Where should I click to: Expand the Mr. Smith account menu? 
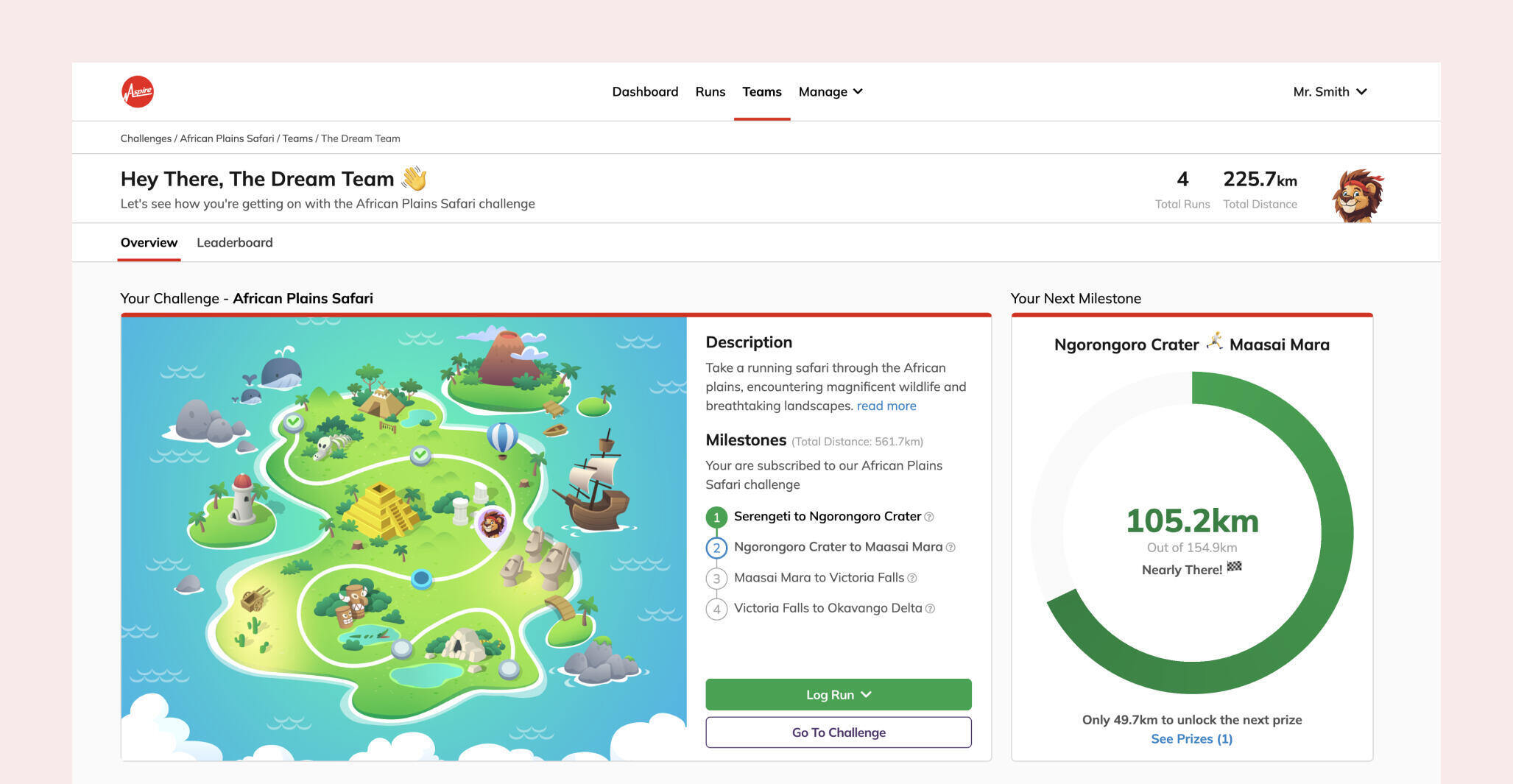click(1330, 92)
